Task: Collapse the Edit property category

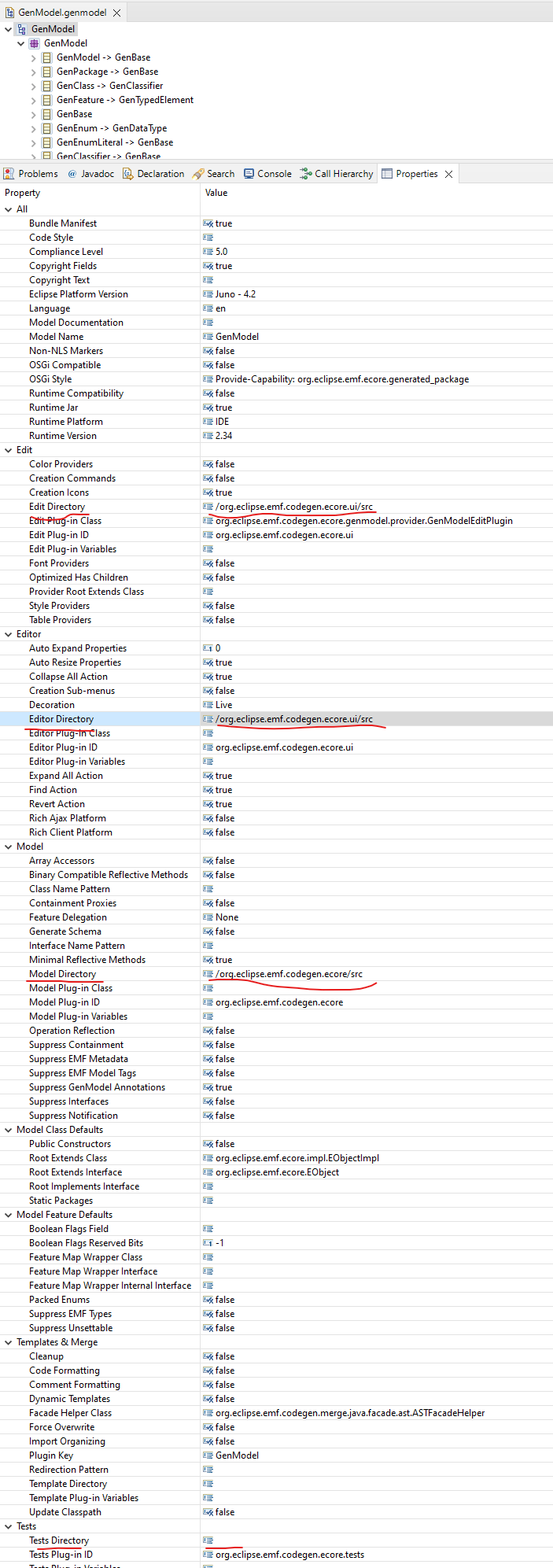Action: point(8,450)
